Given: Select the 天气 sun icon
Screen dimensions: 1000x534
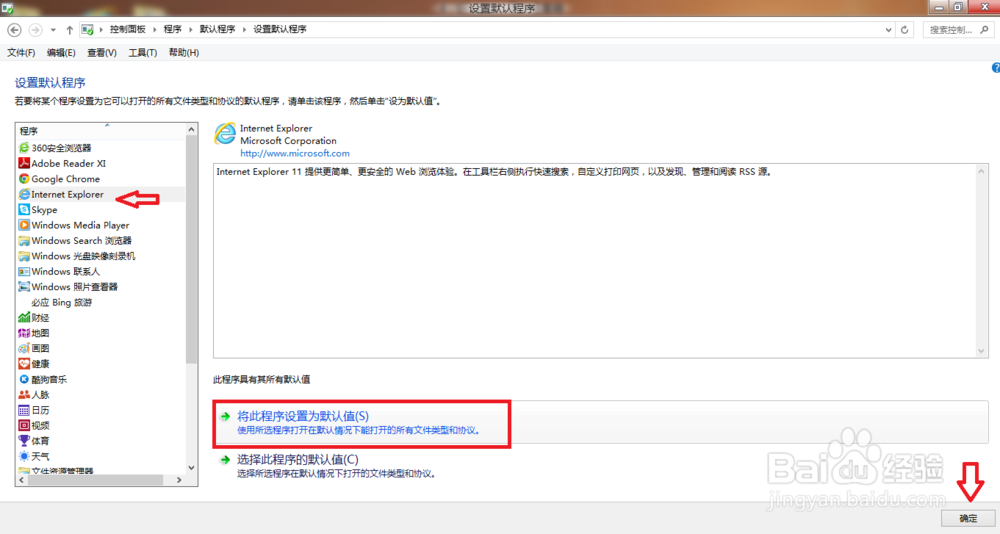Looking at the screenshot, I should pyautogui.click(x=24, y=456).
